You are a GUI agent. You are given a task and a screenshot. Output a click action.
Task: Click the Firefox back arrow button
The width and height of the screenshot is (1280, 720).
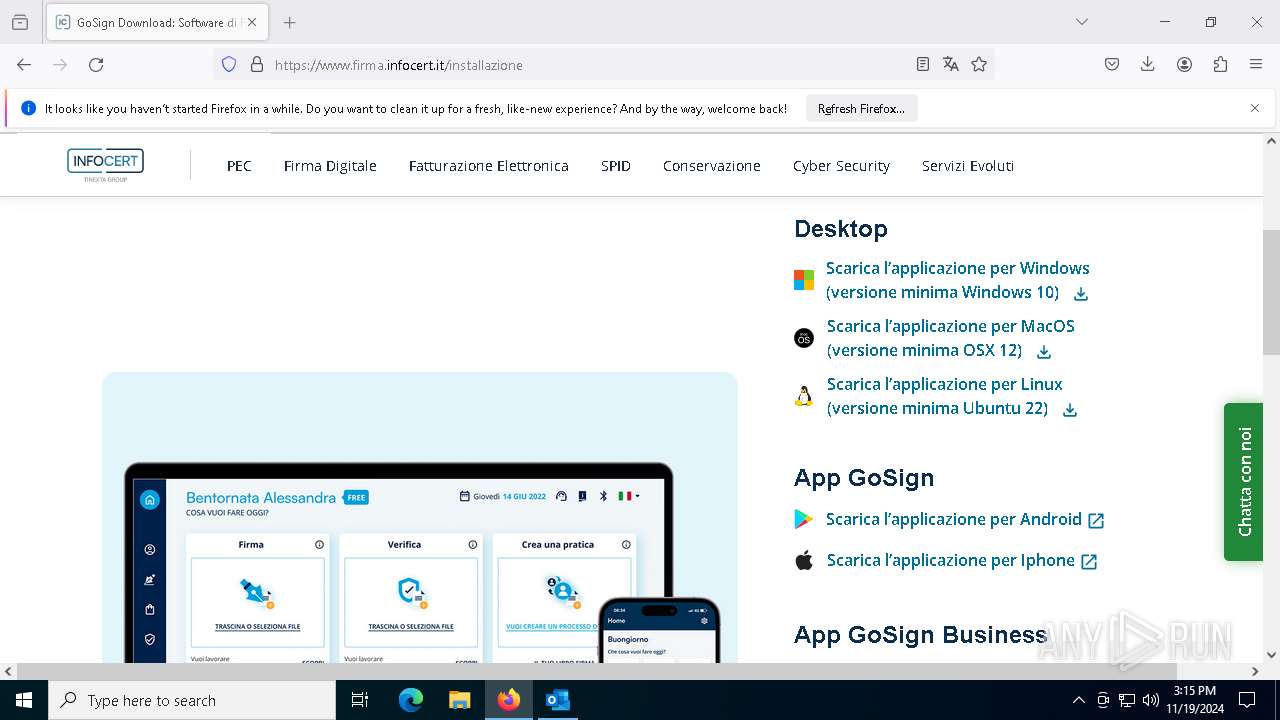[24, 64]
